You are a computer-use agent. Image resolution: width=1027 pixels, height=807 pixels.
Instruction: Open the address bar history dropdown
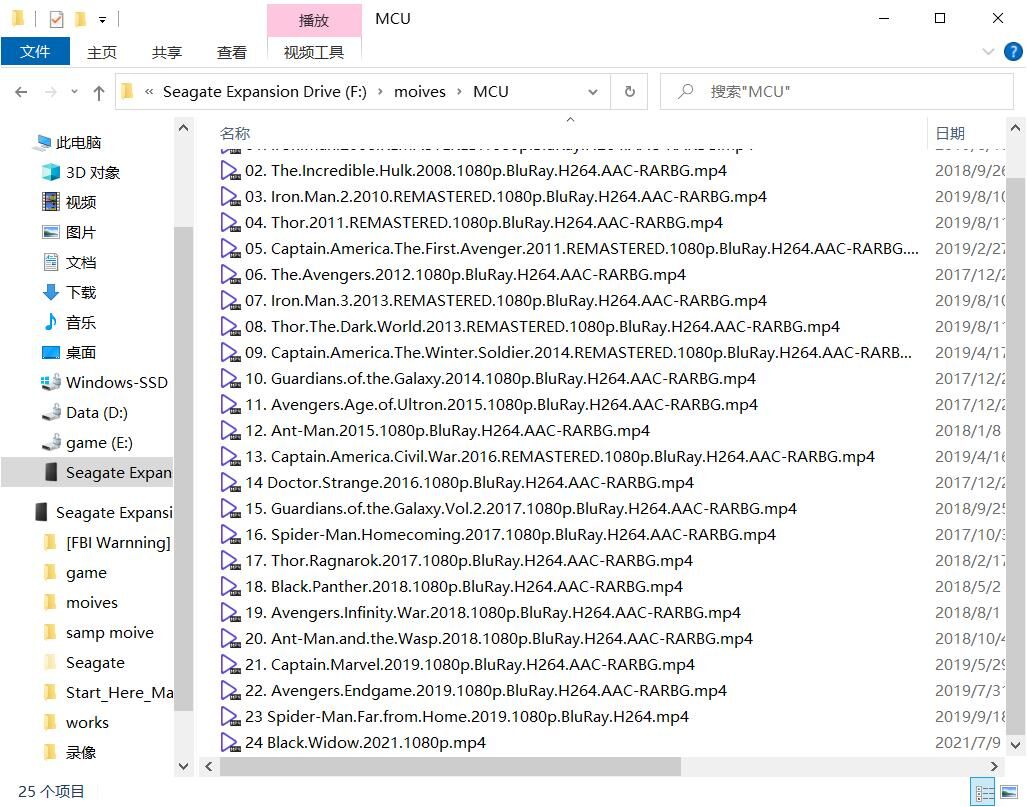(593, 92)
